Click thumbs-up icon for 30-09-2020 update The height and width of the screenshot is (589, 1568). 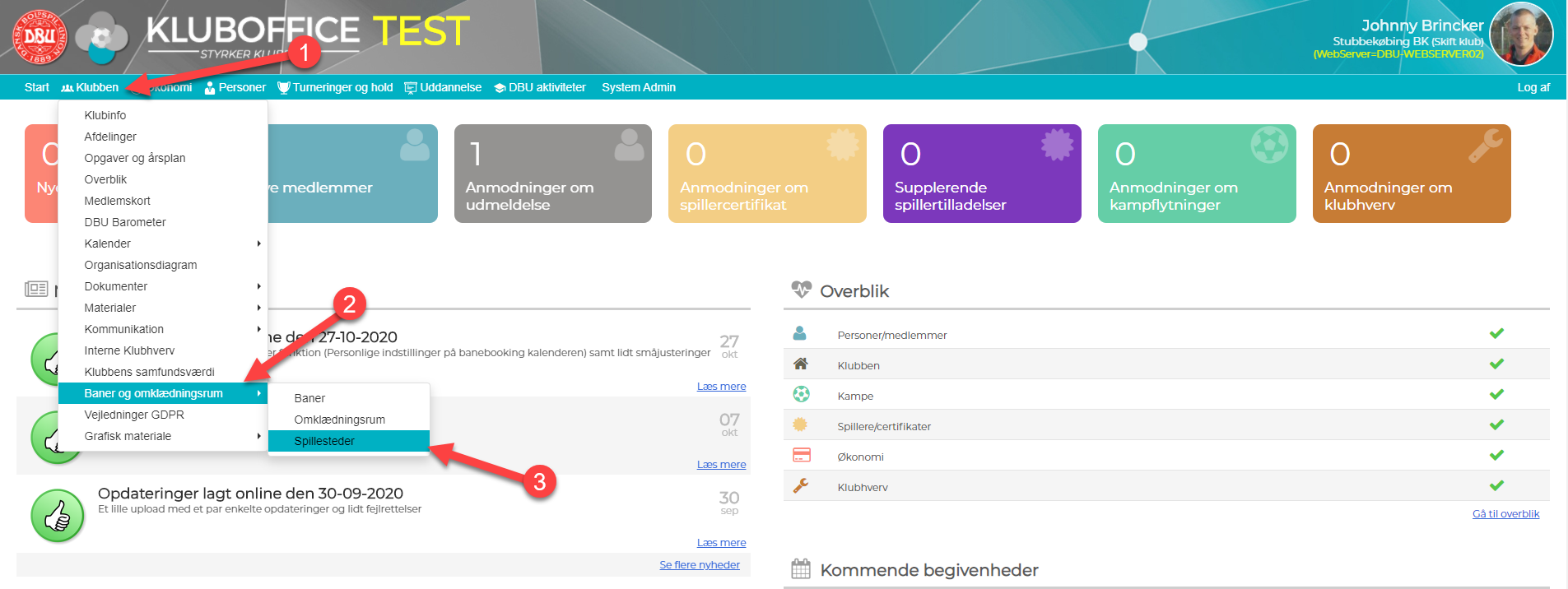(58, 517)
